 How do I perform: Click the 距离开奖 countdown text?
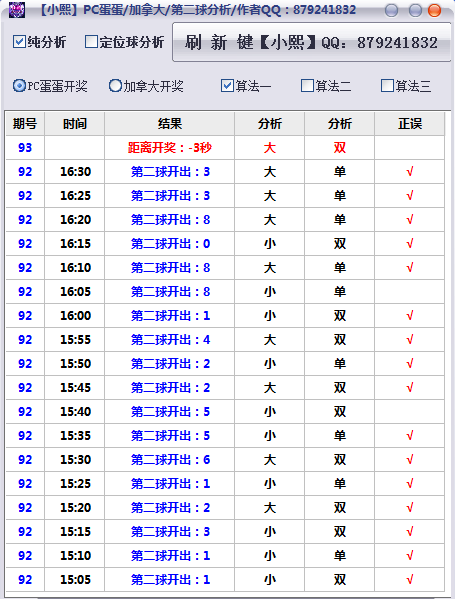pyautogui.click(x=170, y=147)
